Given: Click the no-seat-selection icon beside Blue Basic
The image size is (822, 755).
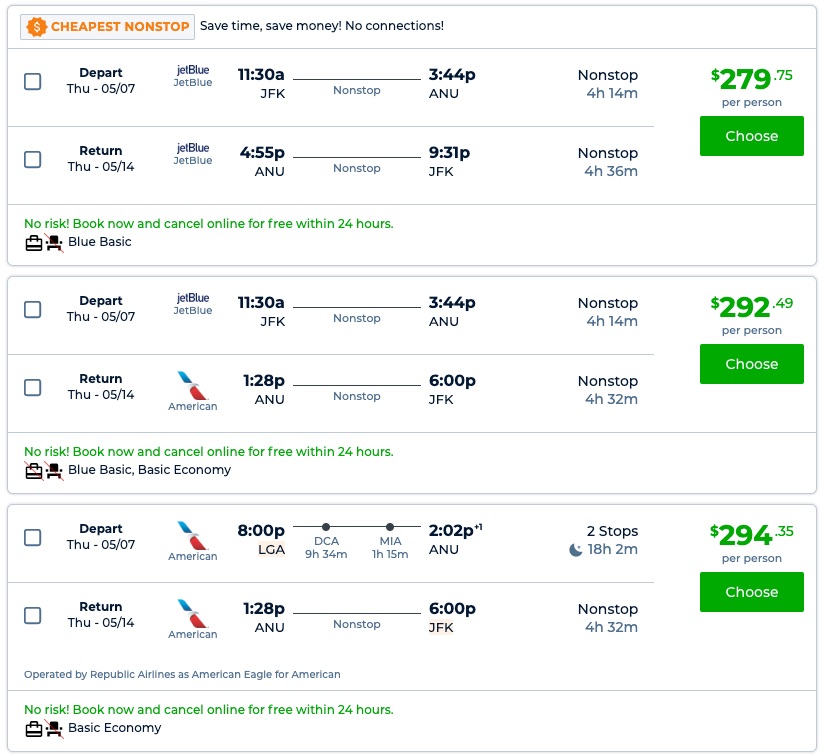Looking at the screenshot, I should (54, 242).
